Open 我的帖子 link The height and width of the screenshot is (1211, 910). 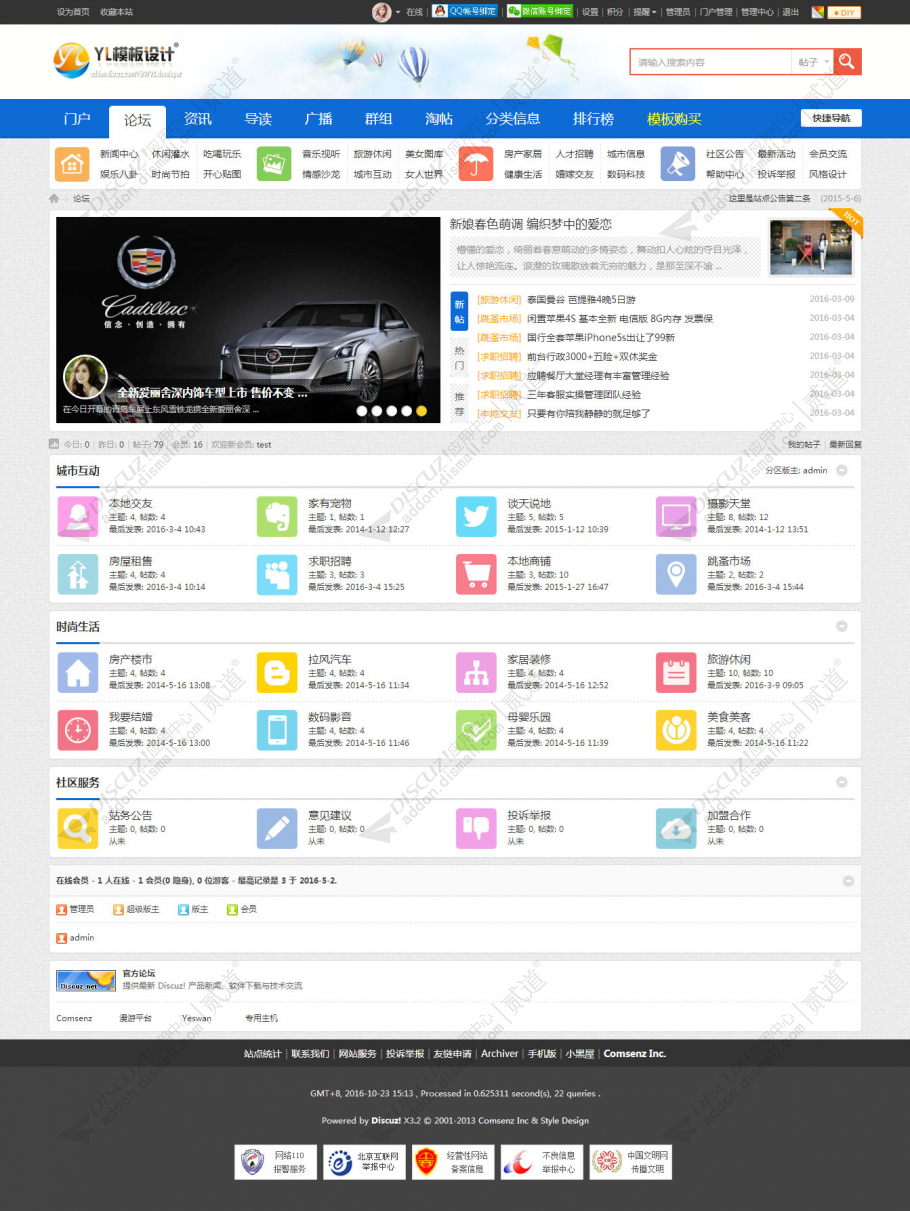coord(803,444)
